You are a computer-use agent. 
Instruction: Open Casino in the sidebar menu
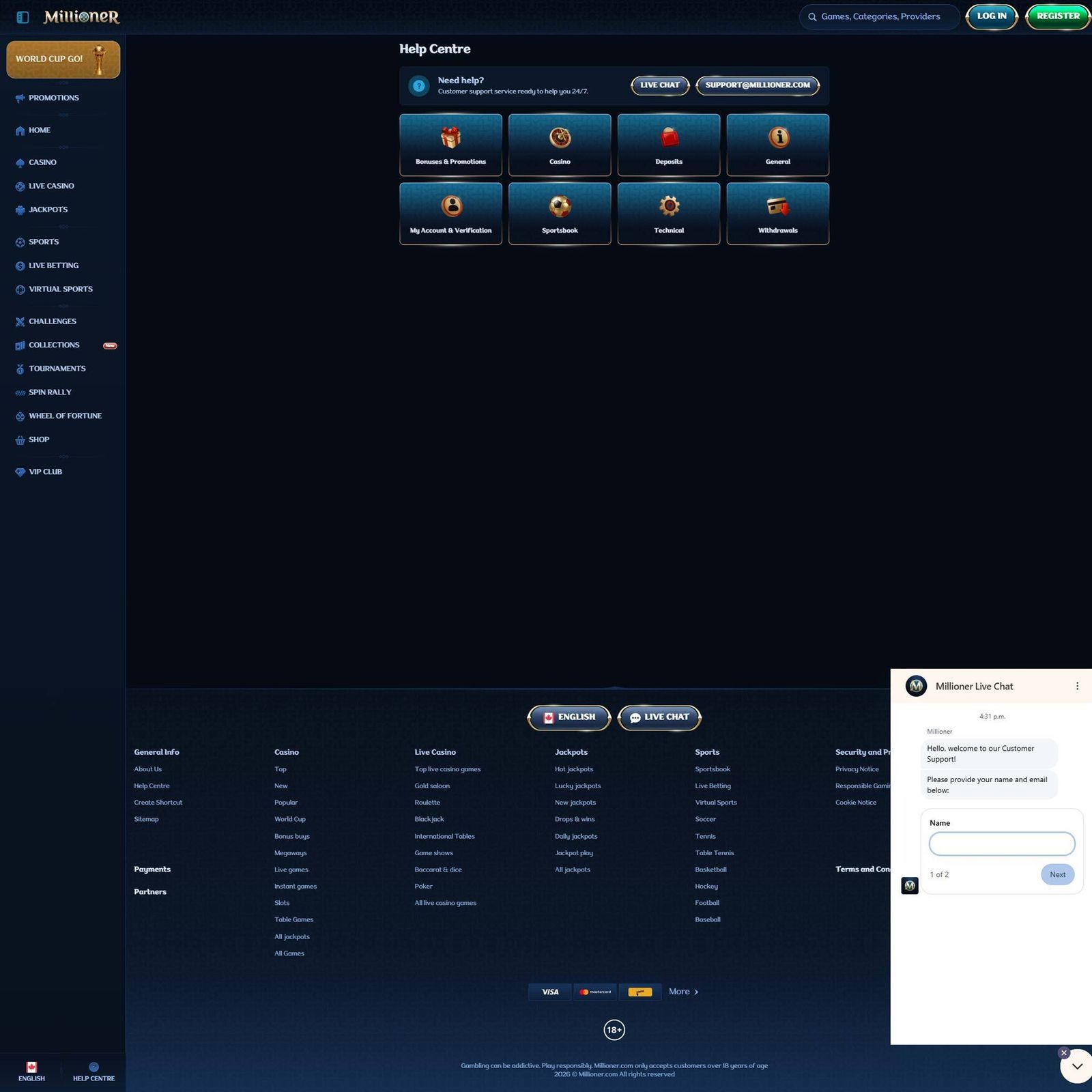[x=42, y=162]
